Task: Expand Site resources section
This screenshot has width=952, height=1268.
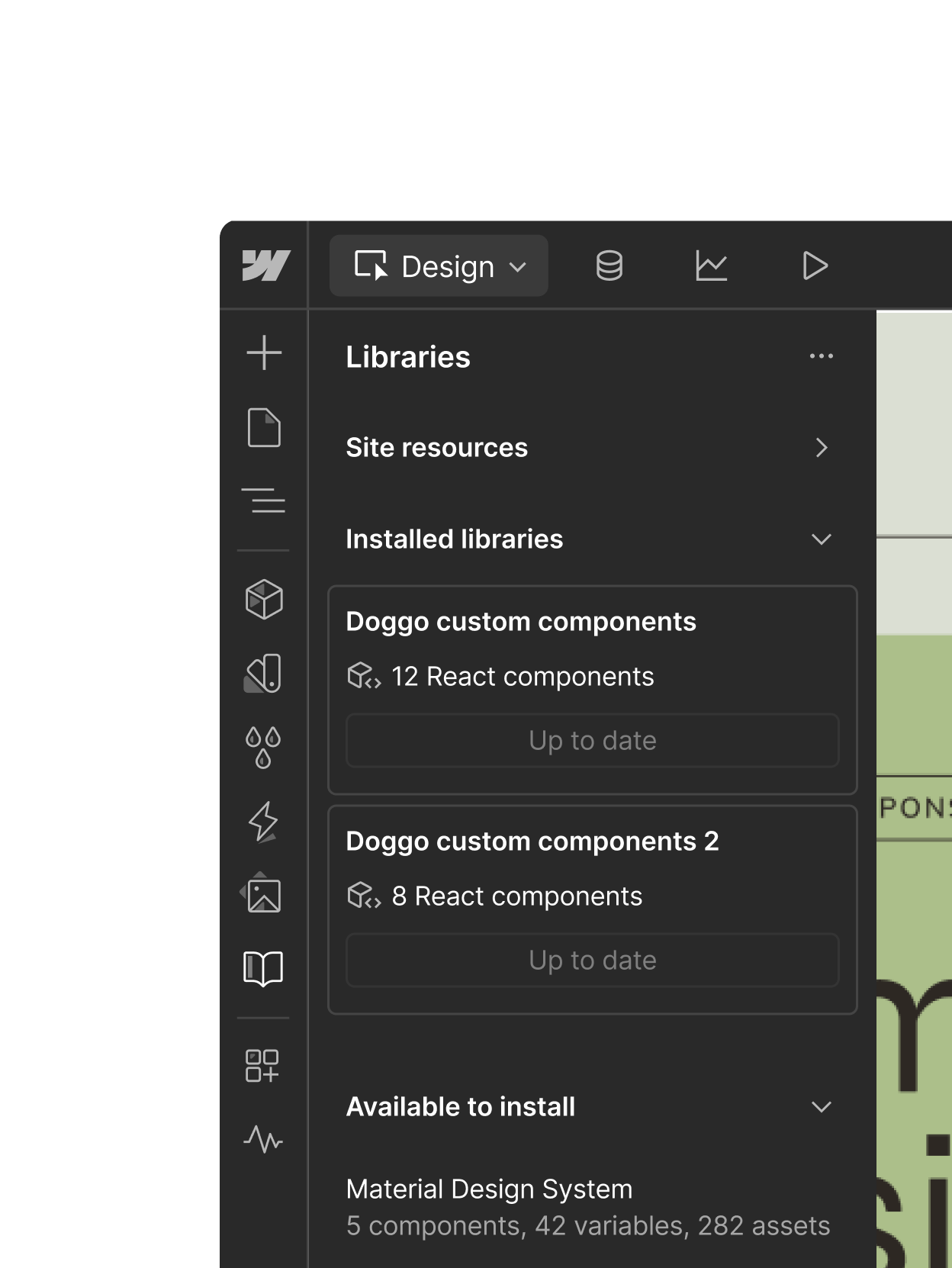Action: pyautogui.click(x=821, y=448)
